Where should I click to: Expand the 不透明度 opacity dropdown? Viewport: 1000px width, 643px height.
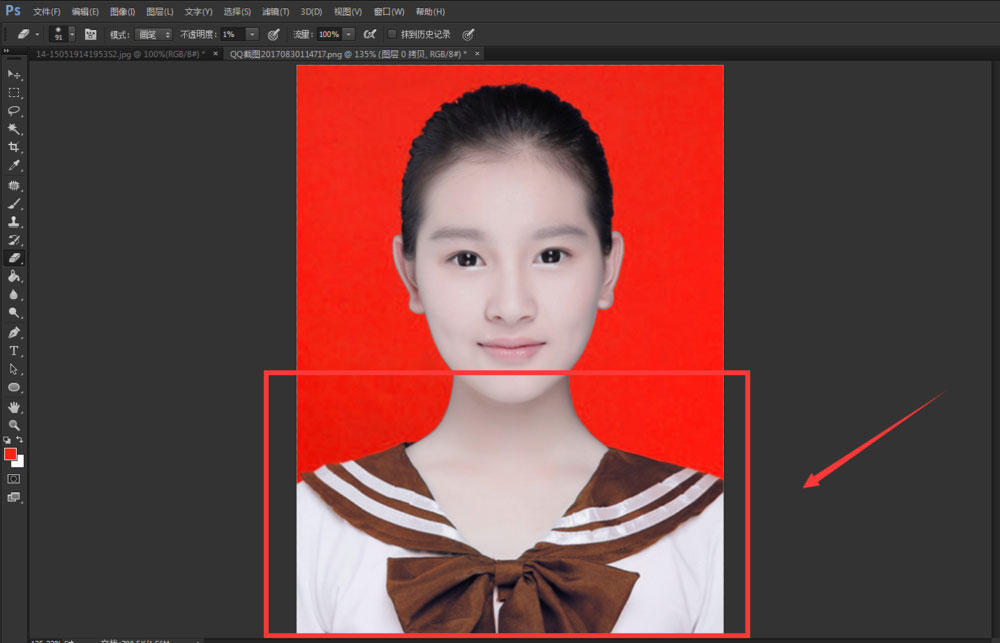(252, 33)
